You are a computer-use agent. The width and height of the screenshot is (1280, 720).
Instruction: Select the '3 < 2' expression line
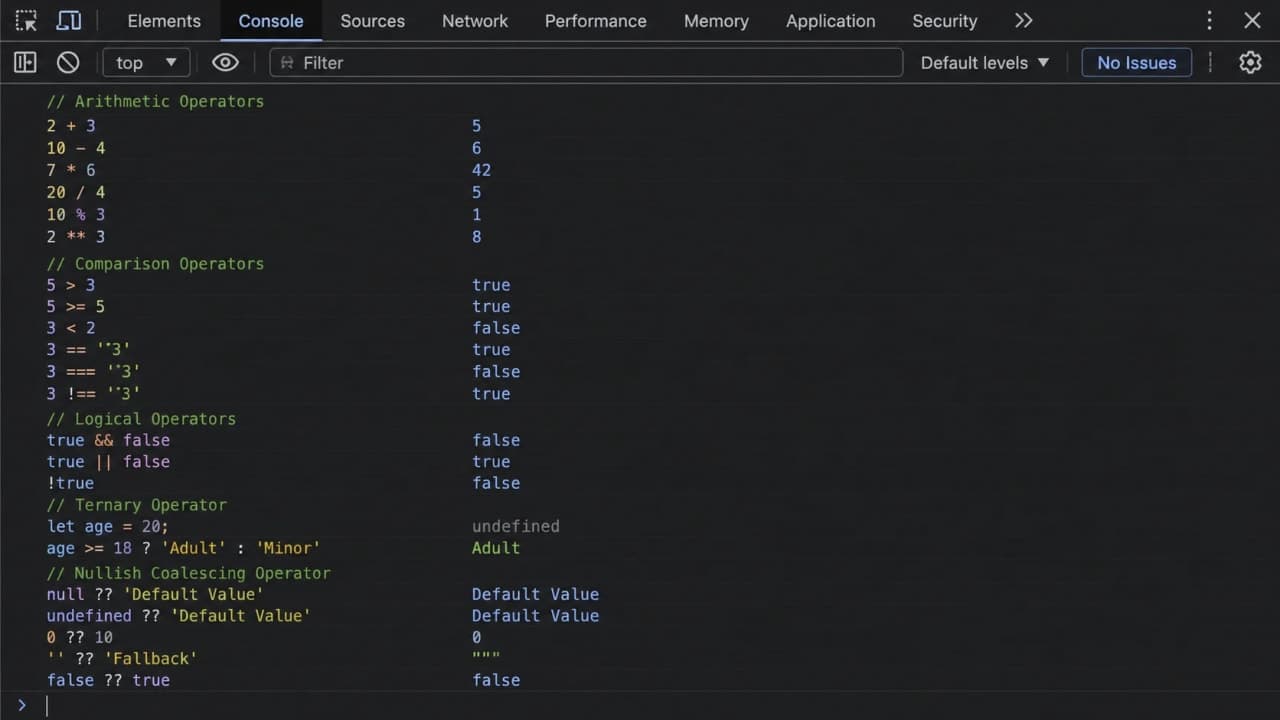[x=71, y=328]
